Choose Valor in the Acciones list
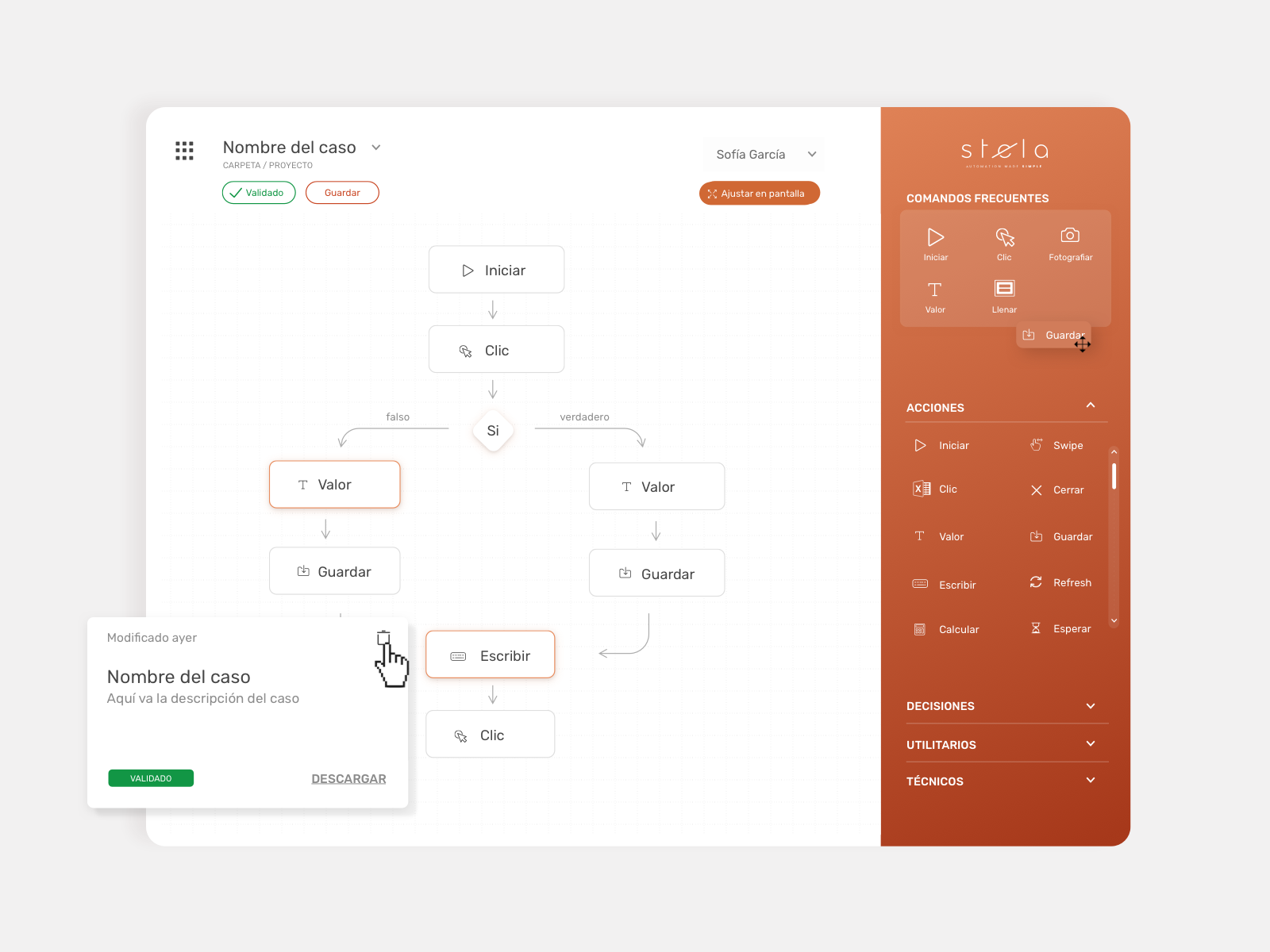Image resolution: width=1270 pixels, height=952 pixels. (939, 537)
